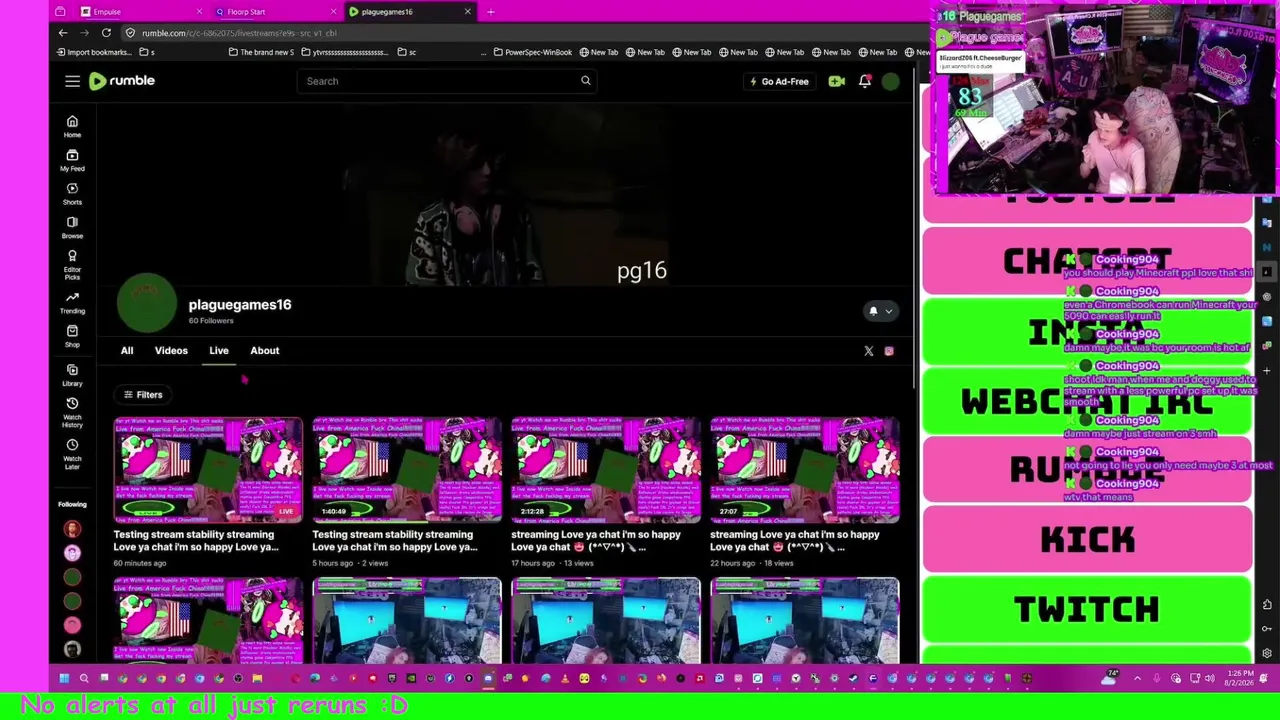Click the plaguegames16 channel name
This screenshot has height=720, width=1280.
(x=240, y=305)
